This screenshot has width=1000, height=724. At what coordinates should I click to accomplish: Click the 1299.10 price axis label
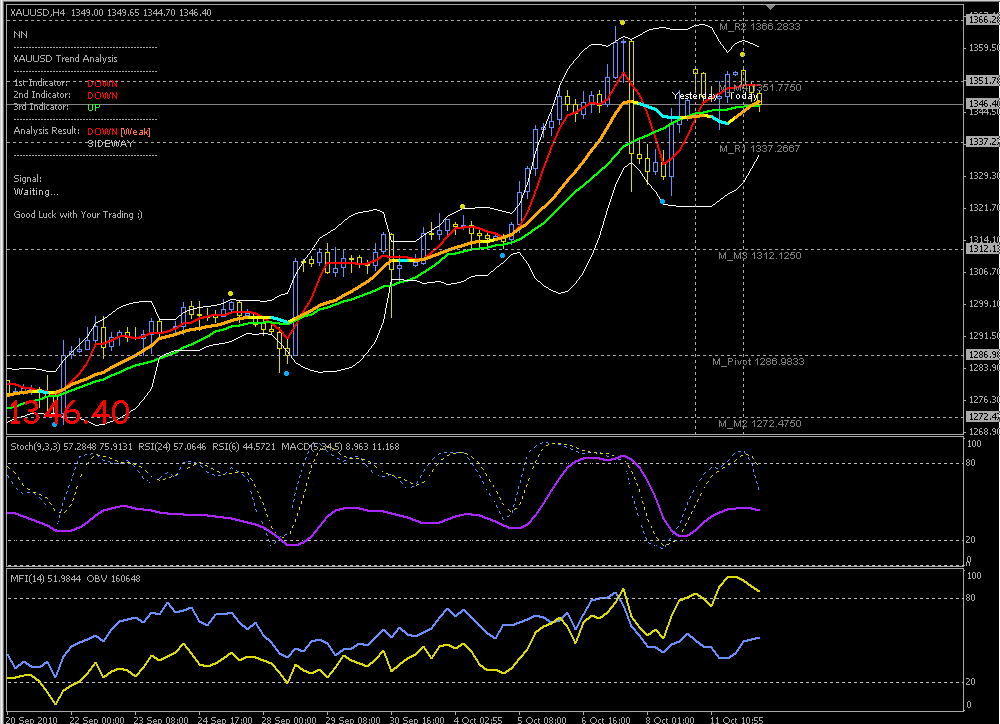point(983,304)
